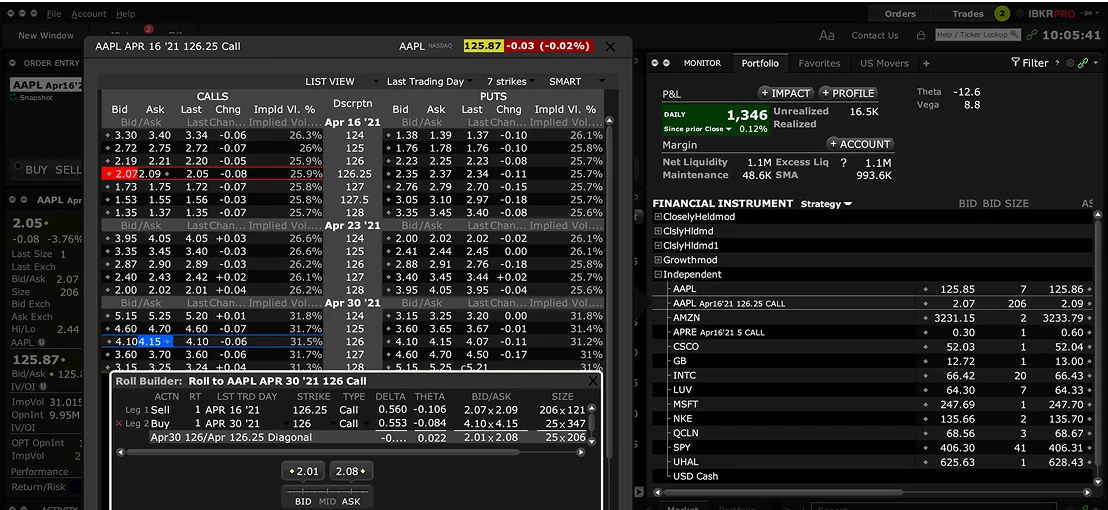The width and height of the screenshot is (1108, 510).
Task: Click the gear icon left of IBKRPRO
Action: pyautogui.click(x=1021, y=13)
